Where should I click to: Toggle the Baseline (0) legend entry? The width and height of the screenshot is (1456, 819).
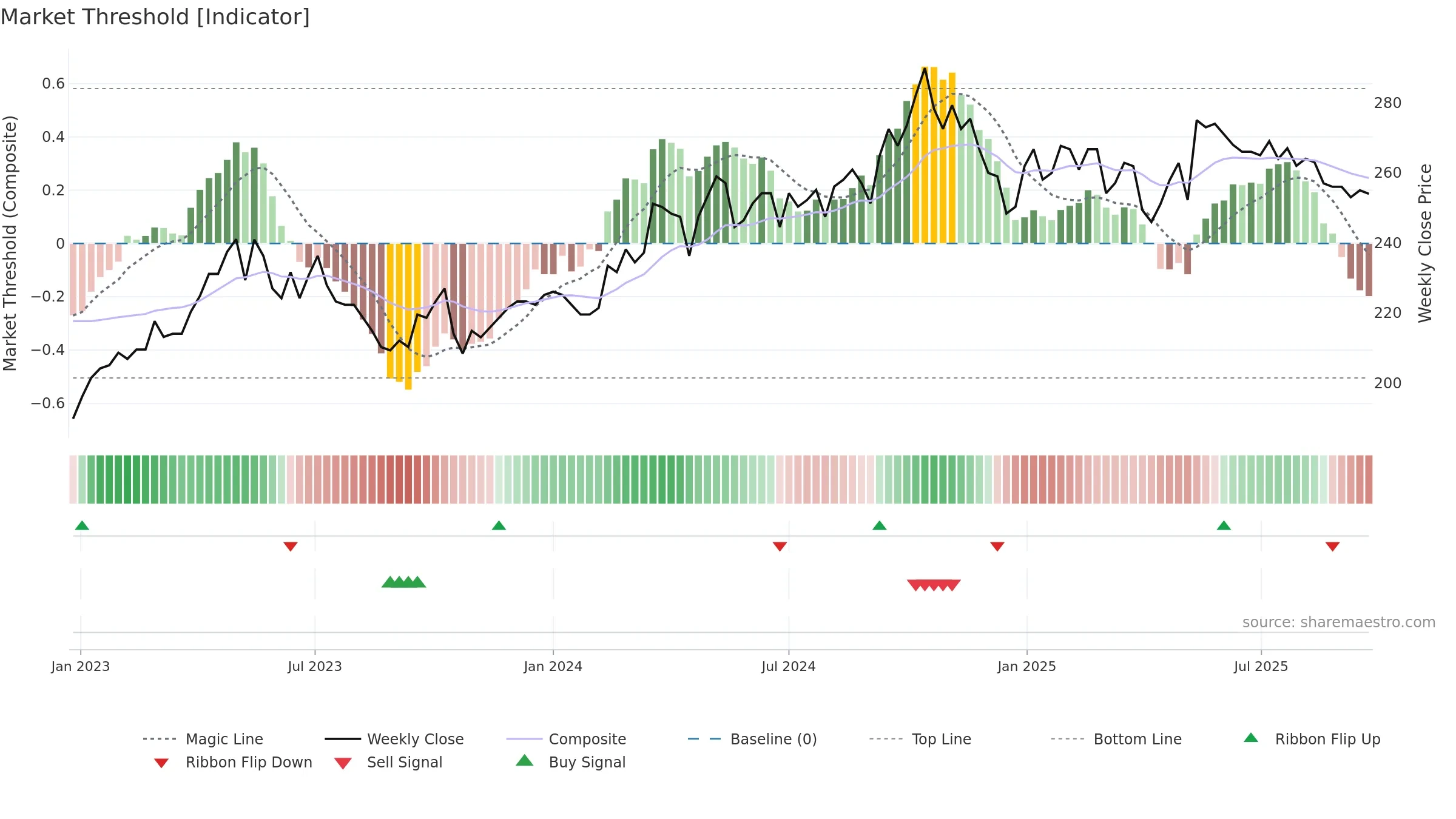point(752,739)
